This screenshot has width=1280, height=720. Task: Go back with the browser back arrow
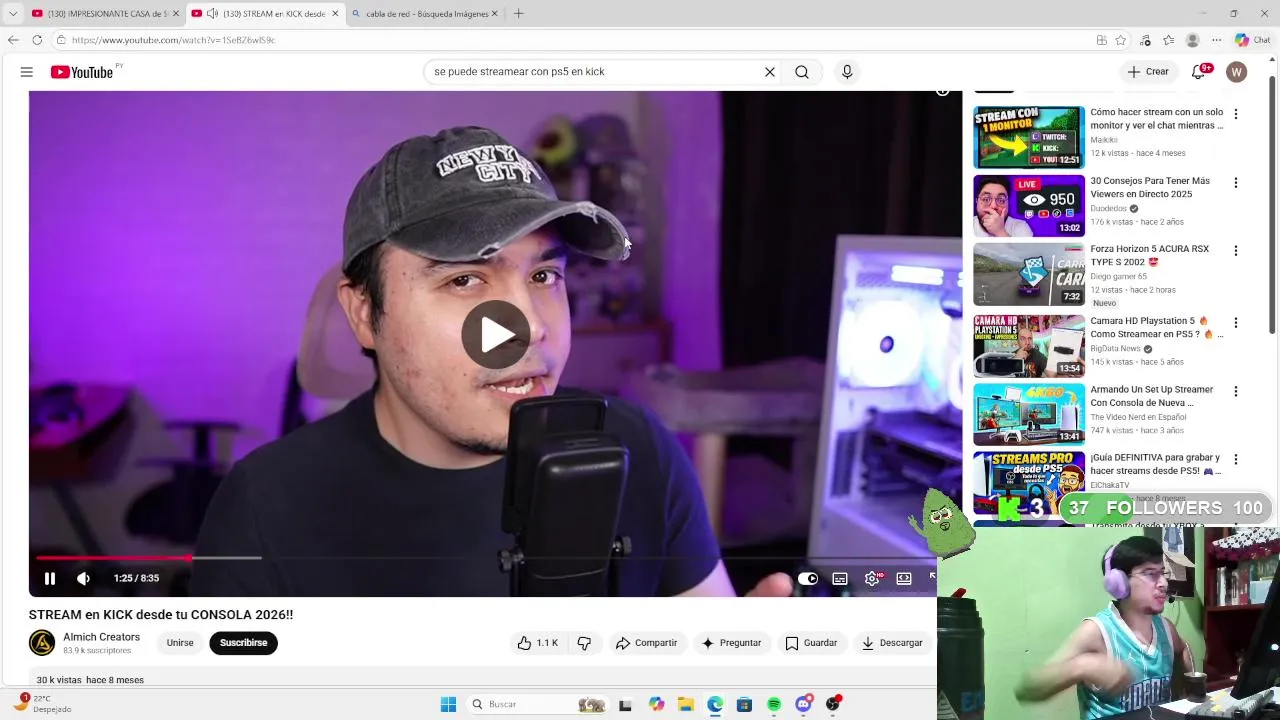(x=13, y=40)
